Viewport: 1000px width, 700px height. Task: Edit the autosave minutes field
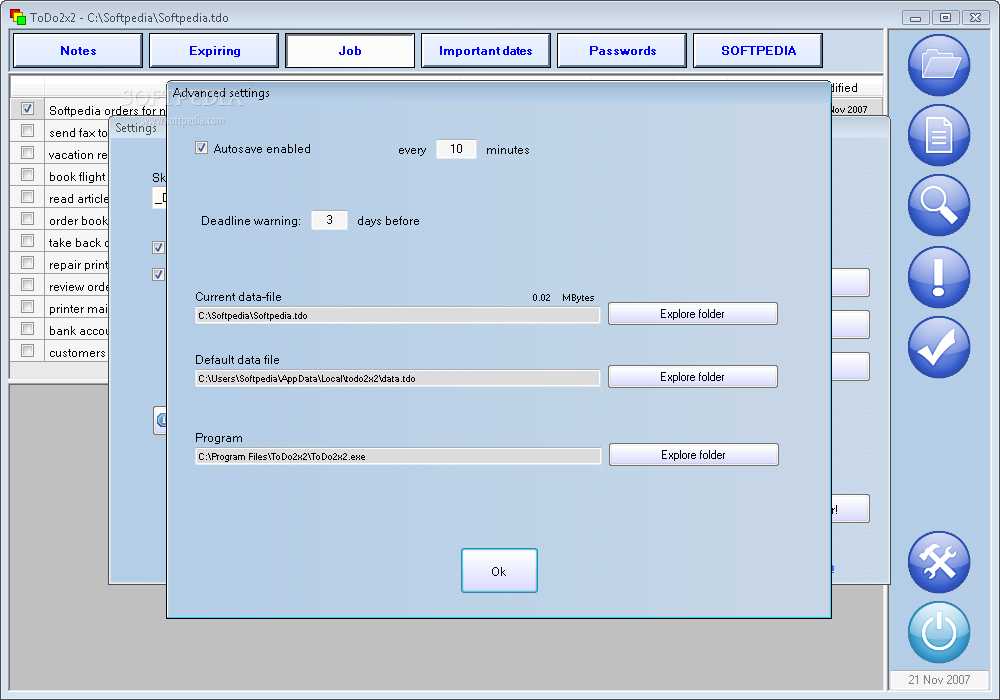[456, 149]
